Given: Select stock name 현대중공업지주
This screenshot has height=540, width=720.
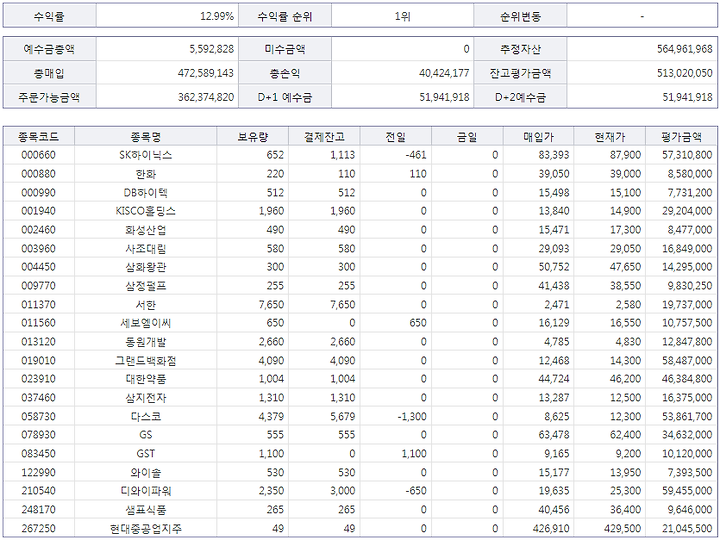Looking at the screenshot, I should [x=146, y=529].
